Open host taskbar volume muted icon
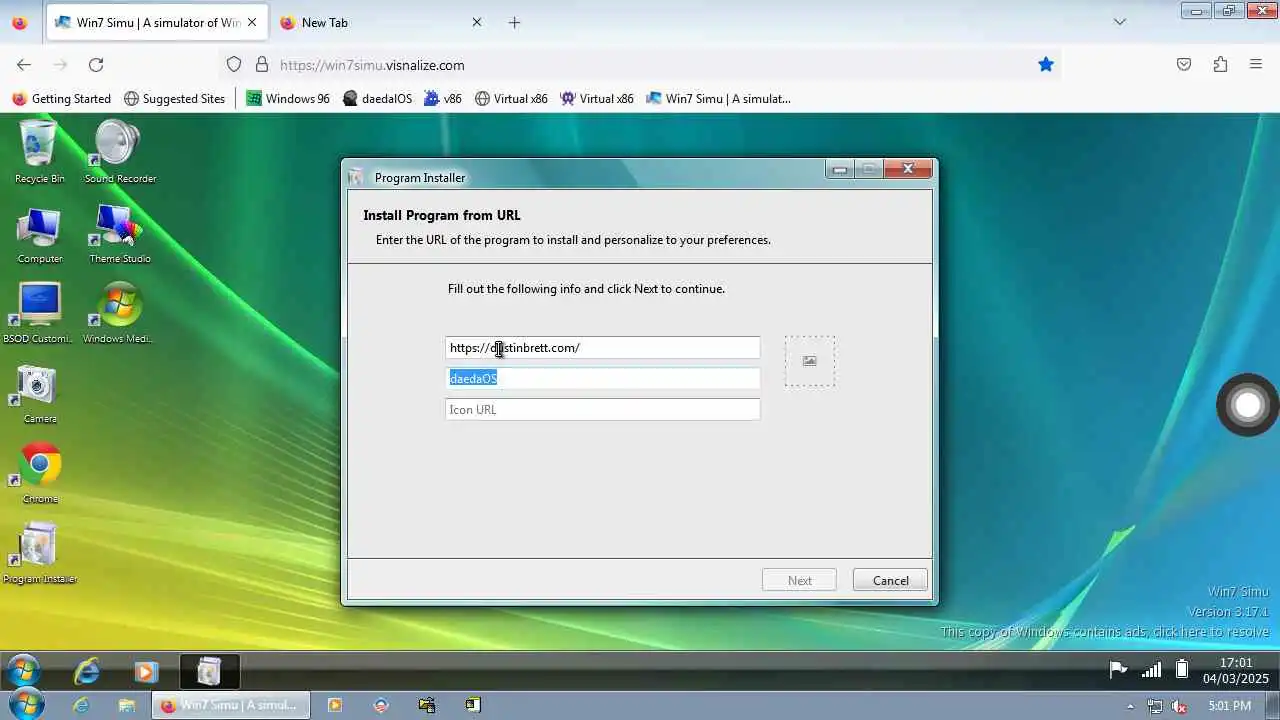This screenshot has width=1280, height=720. click(1180, 705)
